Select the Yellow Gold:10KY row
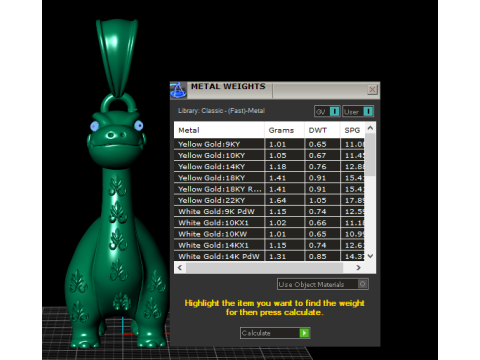 click(269, 155)
